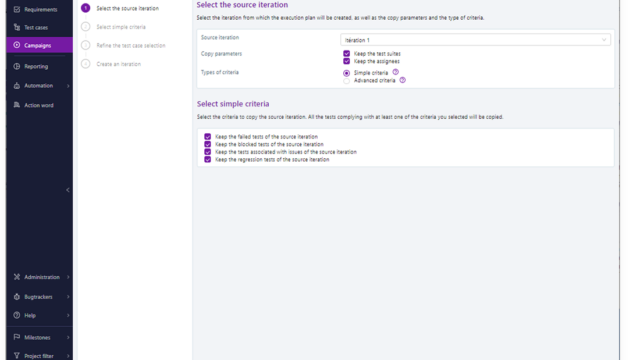
Task: Uncheck Keep the failed tests option
Action: (208, 137)
